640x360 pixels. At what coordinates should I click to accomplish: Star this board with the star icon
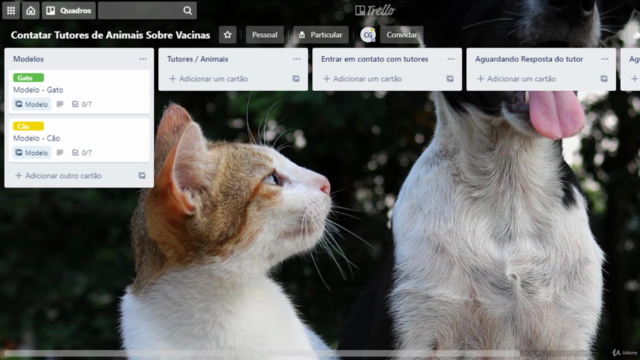(x=228, y=35)
